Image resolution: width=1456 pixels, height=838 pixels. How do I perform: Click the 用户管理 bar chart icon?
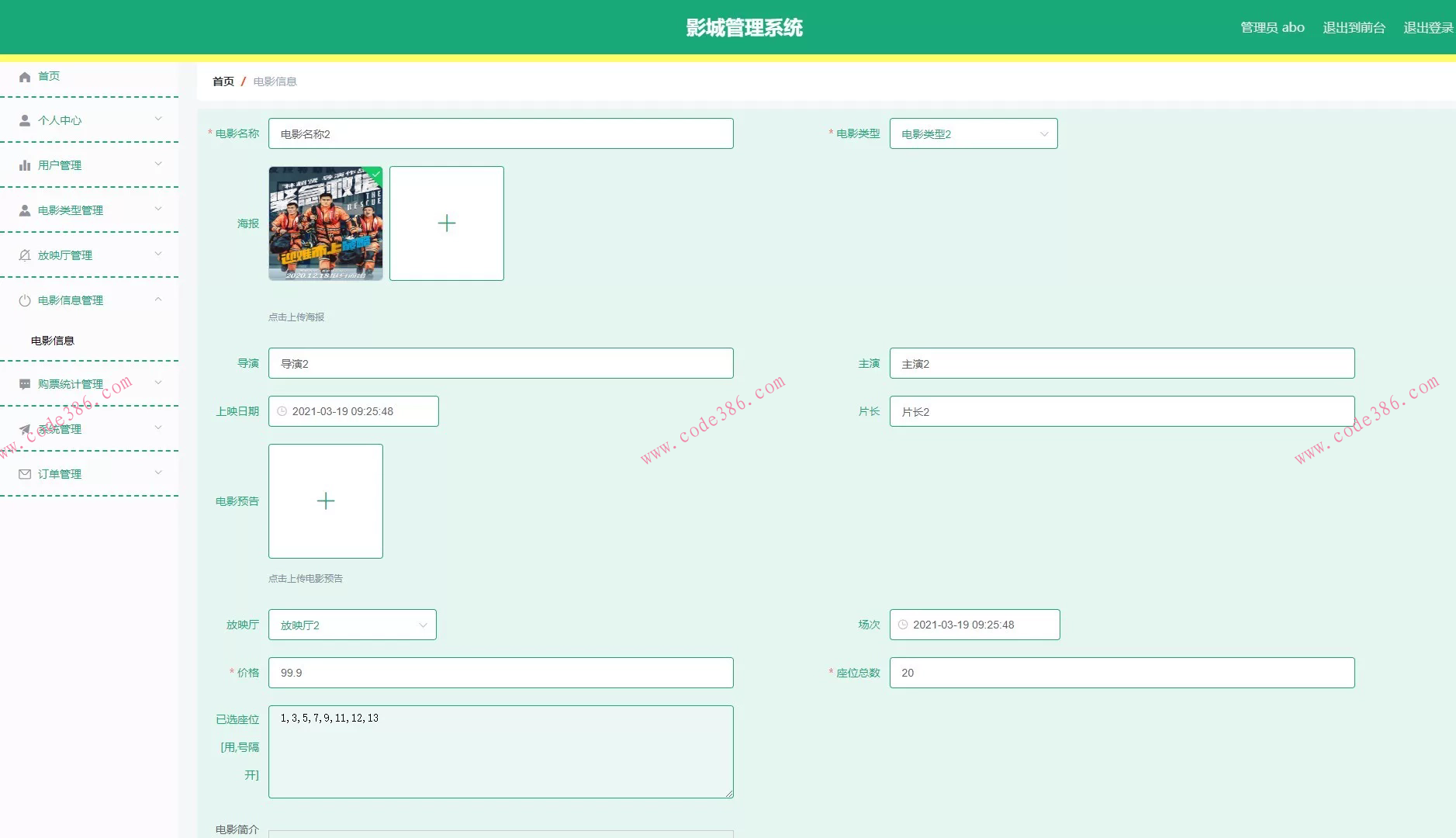pyautogui.click(x=25, y=166)
